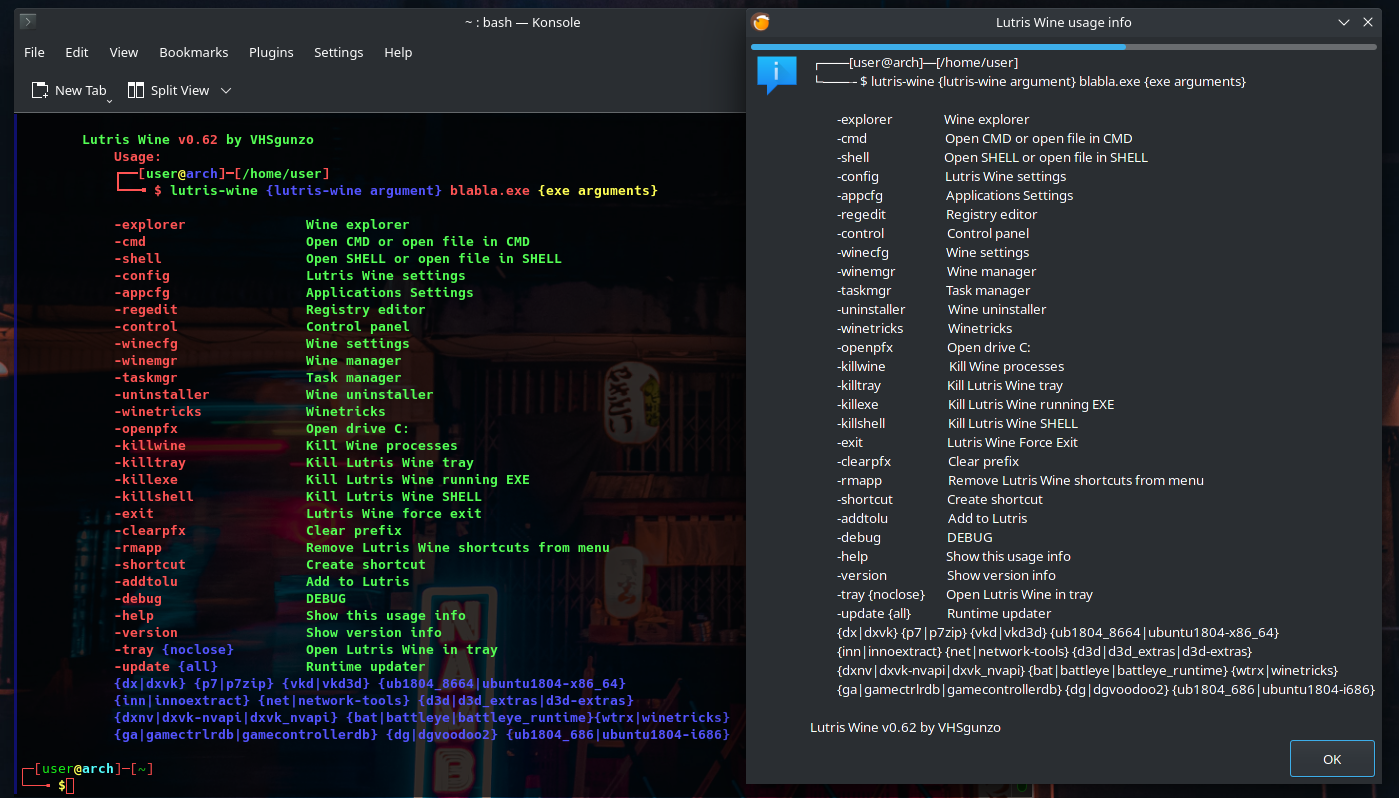
Task: Click the New Tab toolbar button
Action: 69,90
